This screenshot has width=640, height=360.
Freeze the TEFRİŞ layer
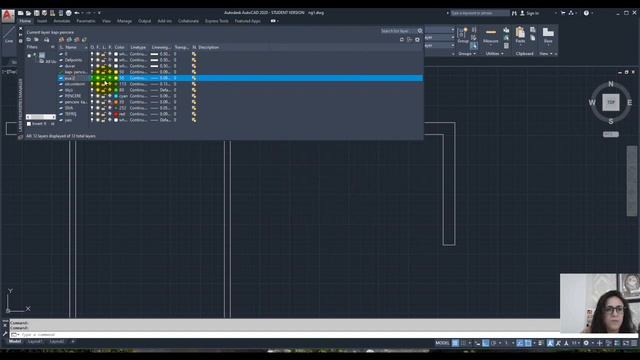pos(98,114)
